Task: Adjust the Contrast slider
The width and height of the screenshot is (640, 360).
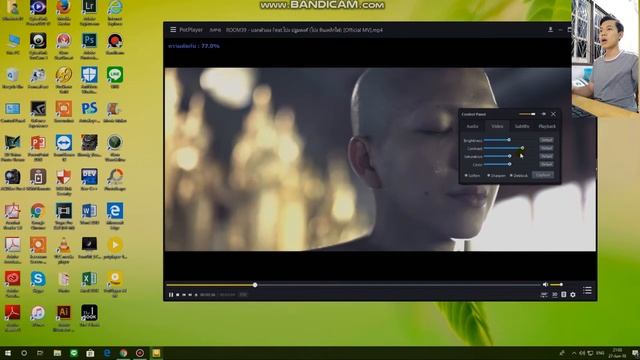Action: [510, 148]
